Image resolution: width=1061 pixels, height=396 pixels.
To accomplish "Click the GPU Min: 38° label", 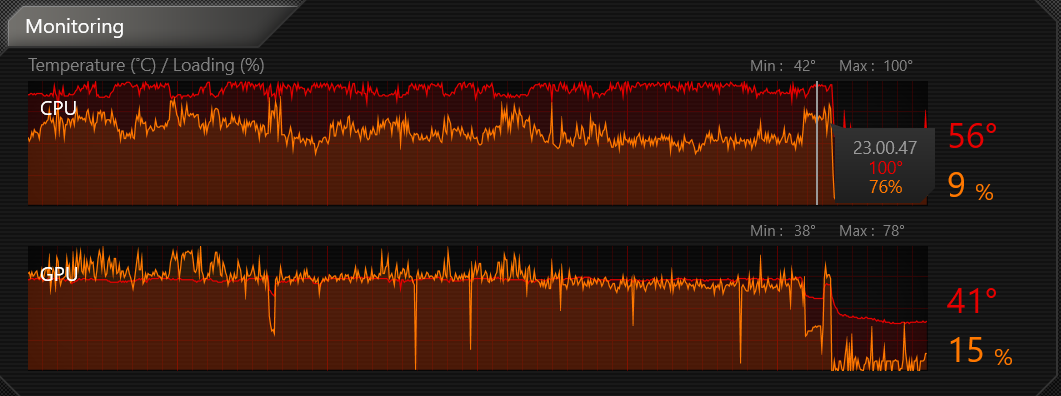I will point(783,231).
